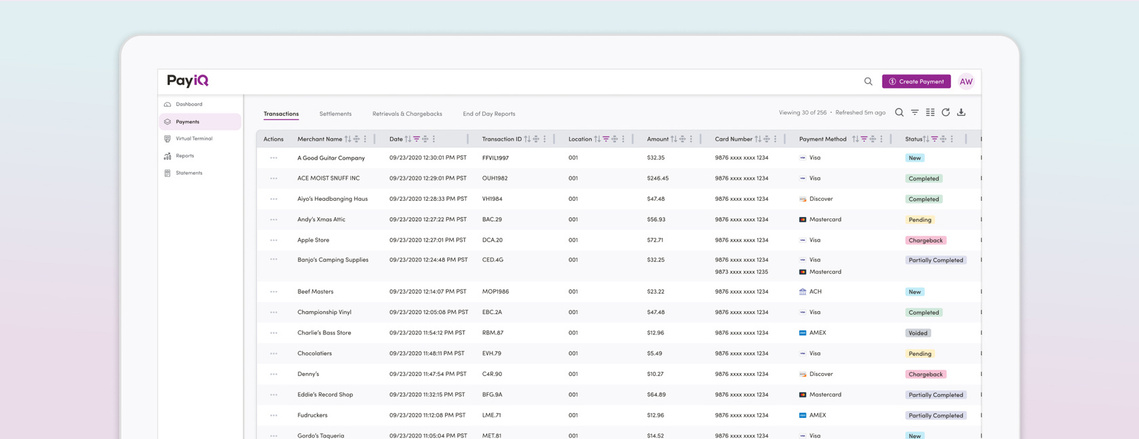
Task: Switch to the Transactions tab
Action: point(281,114)
